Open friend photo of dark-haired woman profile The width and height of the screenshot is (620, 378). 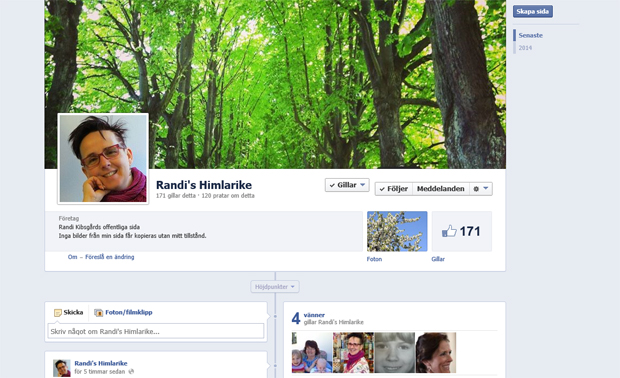(x=436, y=353)
